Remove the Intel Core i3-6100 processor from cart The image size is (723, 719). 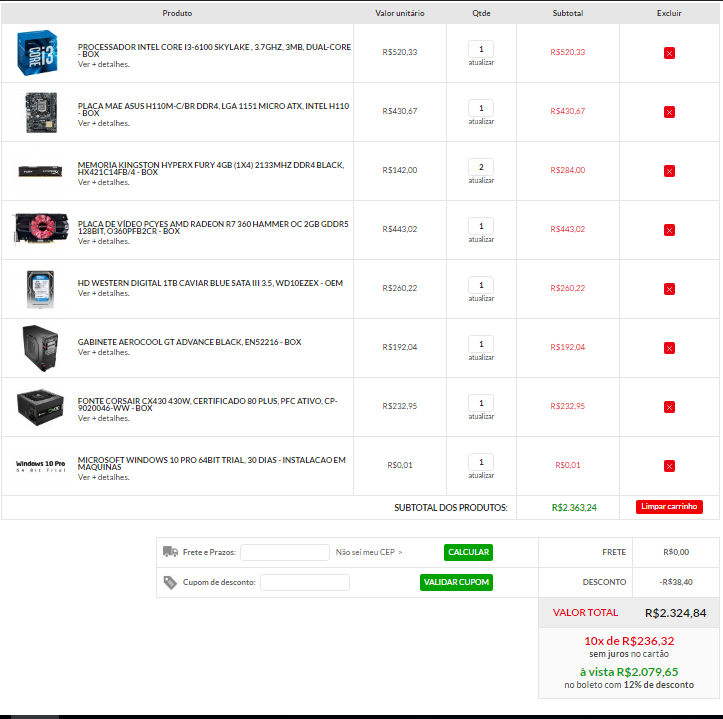point(669,53)
